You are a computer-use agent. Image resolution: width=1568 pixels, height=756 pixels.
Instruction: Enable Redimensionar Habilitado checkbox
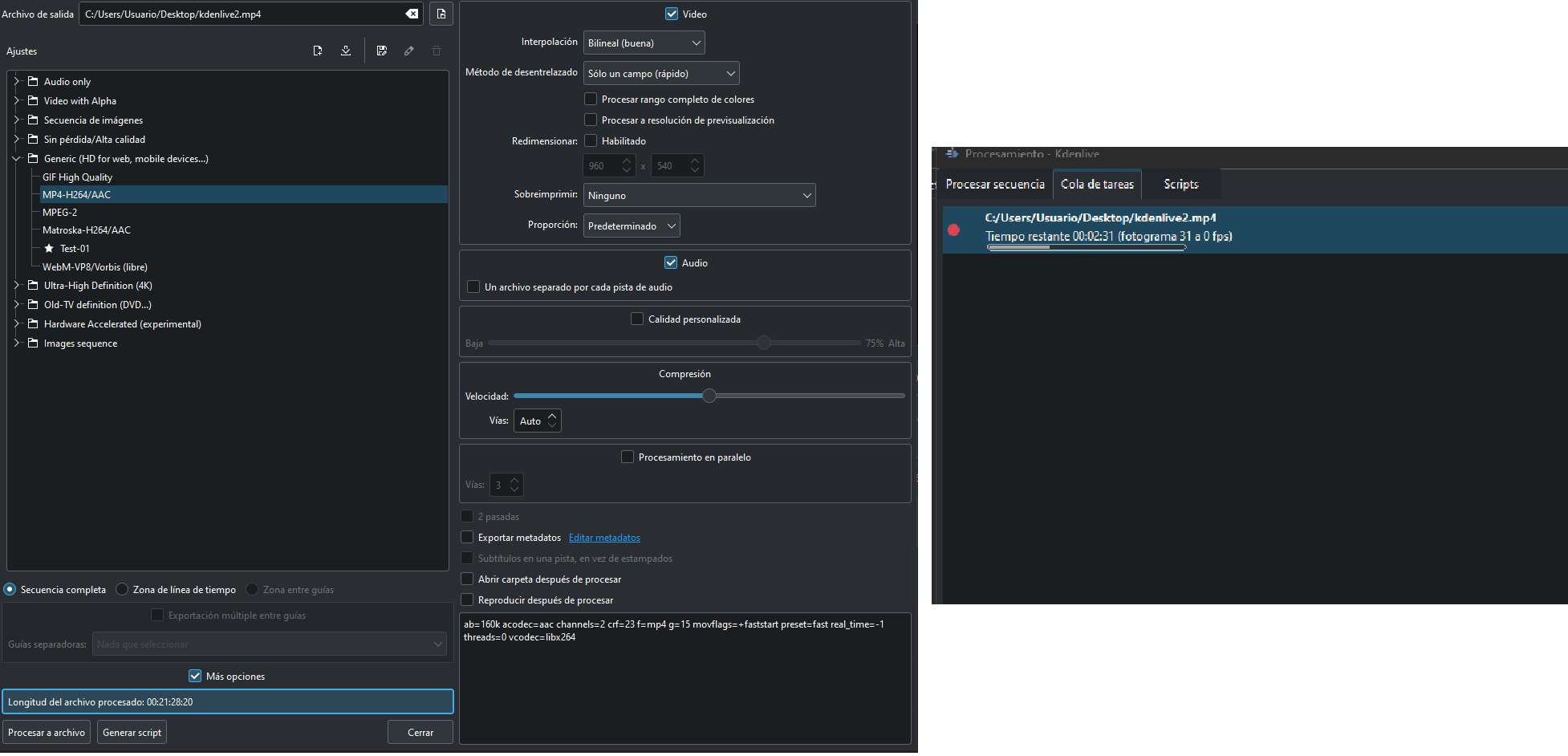591,140
